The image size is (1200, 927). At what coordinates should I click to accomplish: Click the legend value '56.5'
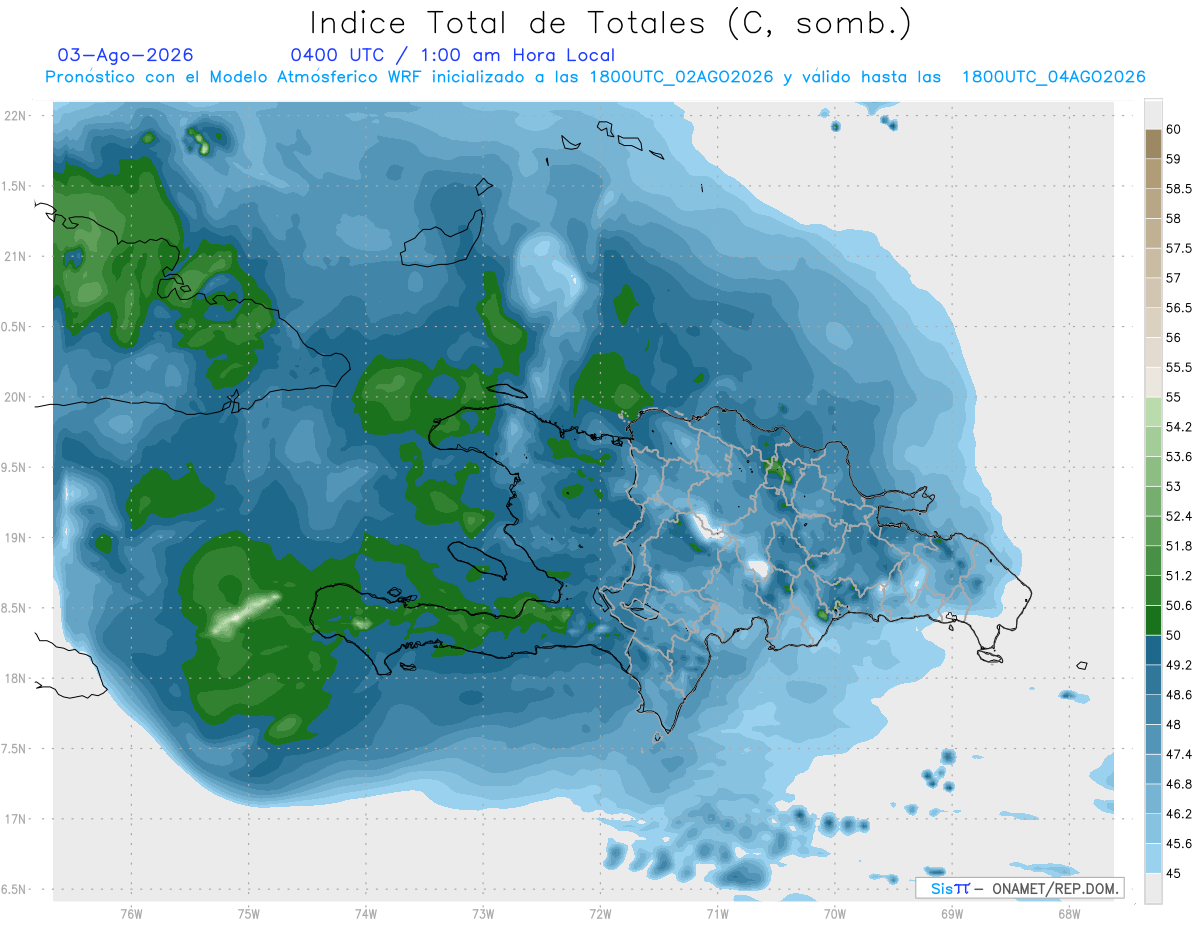click(1180, 308)
